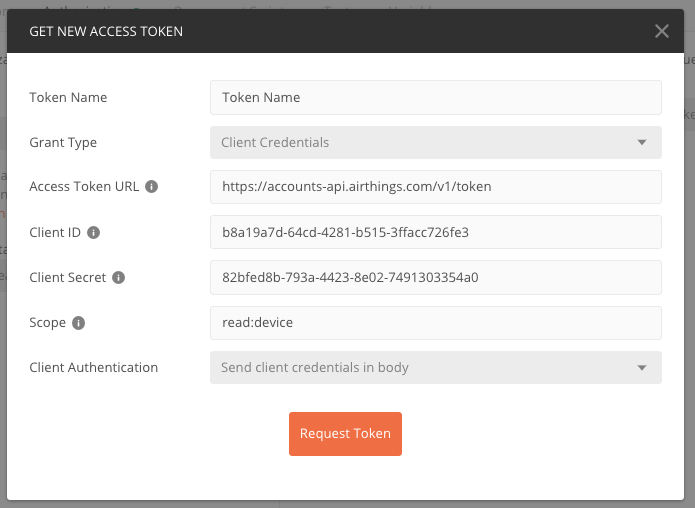
Task: Click the info icon next to Access Token URL
Action: [152, 187]
